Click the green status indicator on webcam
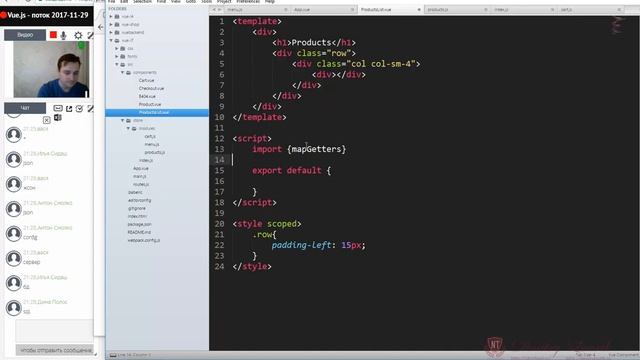Screen dimensions: 640x360 (81, 45)
